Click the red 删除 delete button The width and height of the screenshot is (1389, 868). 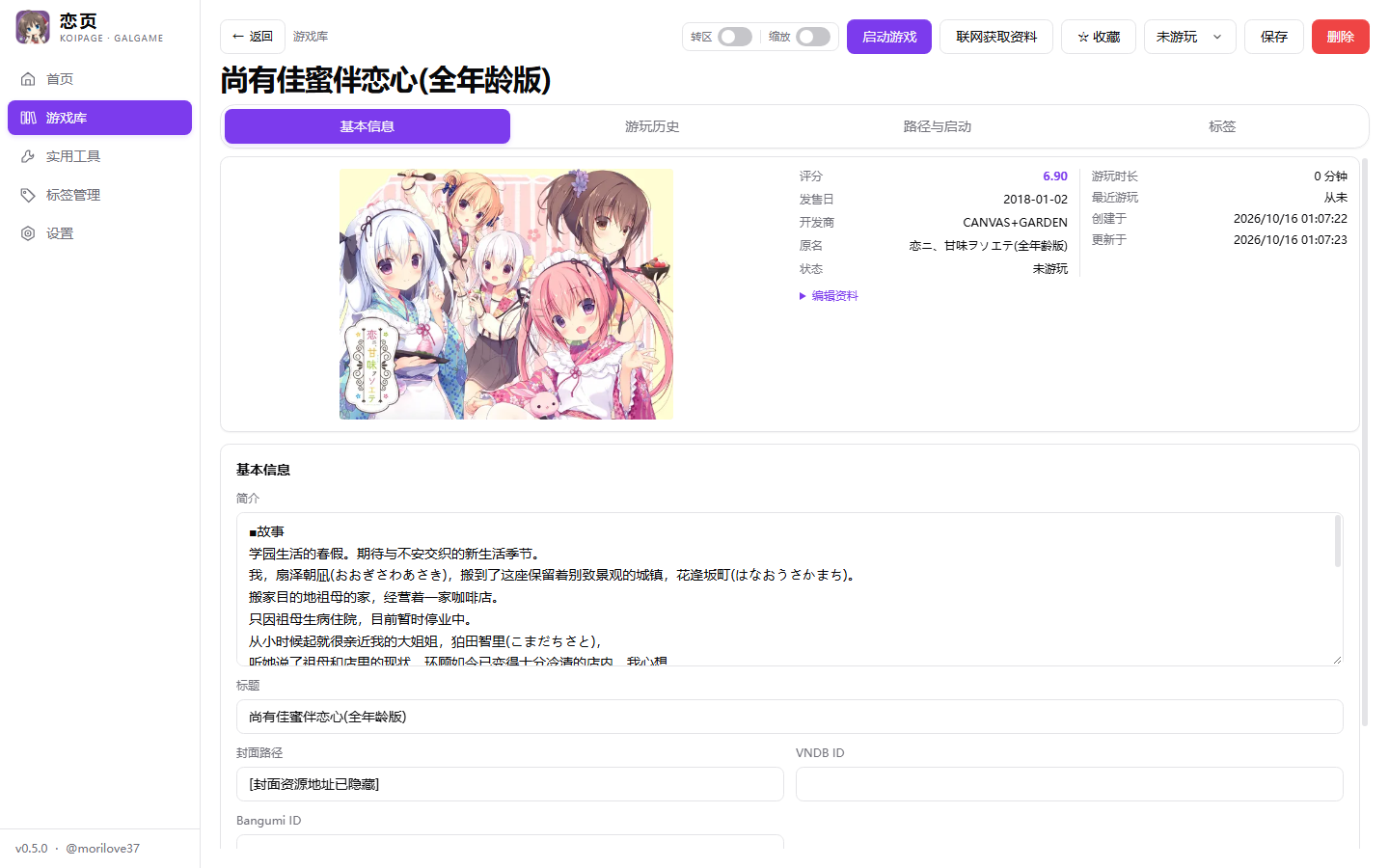click(x=1341, y=37)
